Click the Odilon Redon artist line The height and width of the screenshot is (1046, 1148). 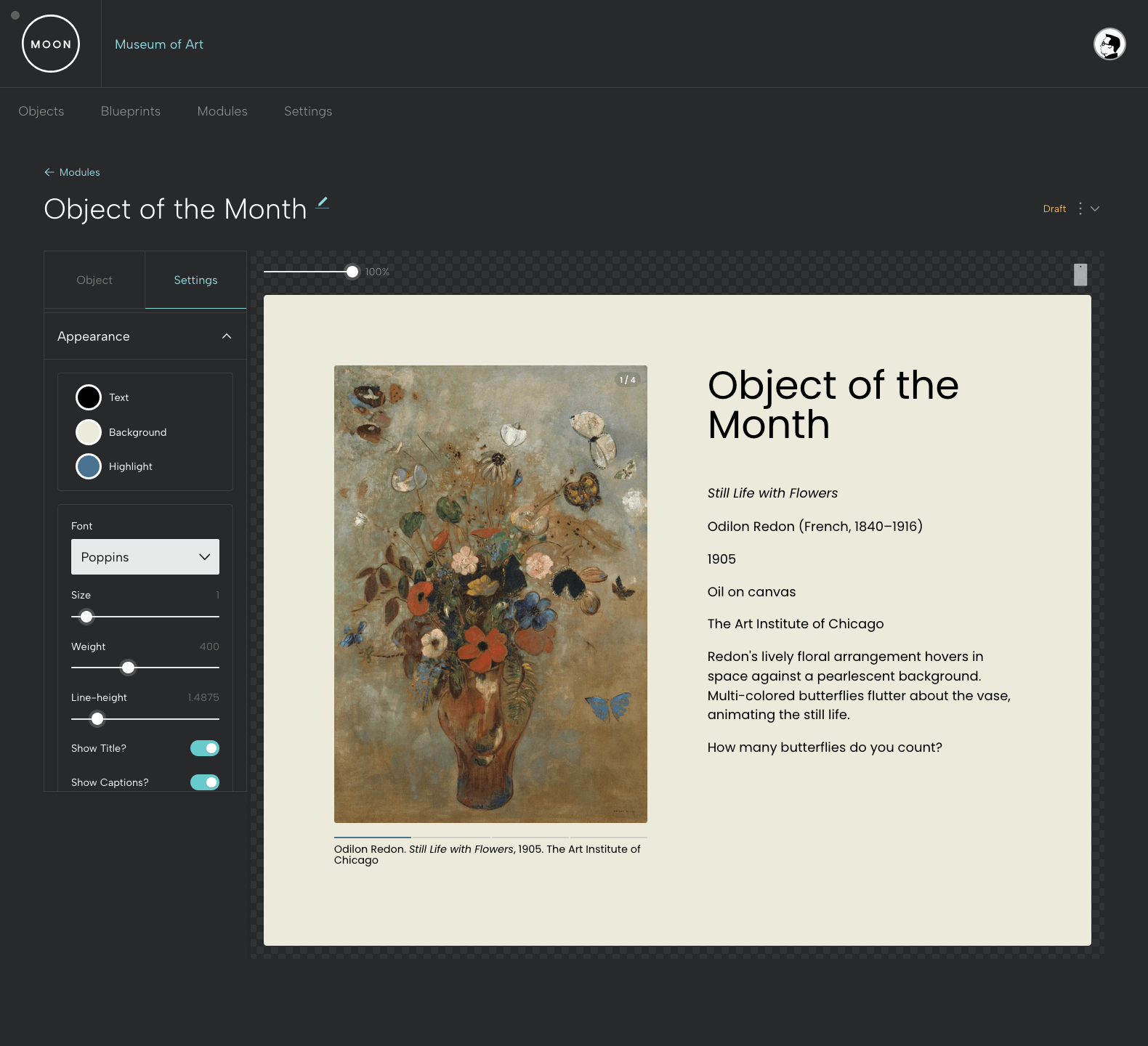coord(814,527)
